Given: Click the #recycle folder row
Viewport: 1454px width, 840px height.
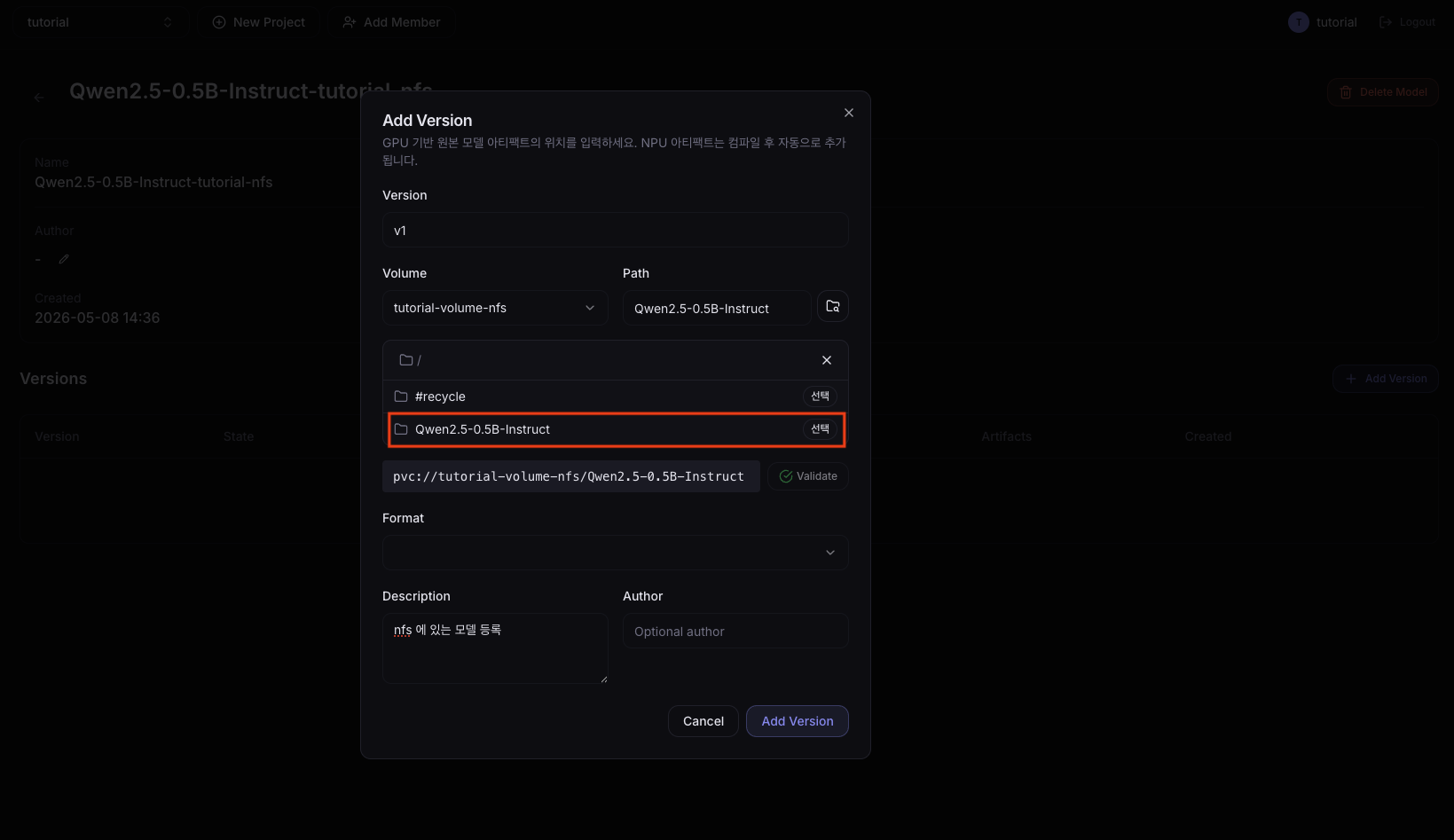Looking at the screenshot, I should 615,396.
